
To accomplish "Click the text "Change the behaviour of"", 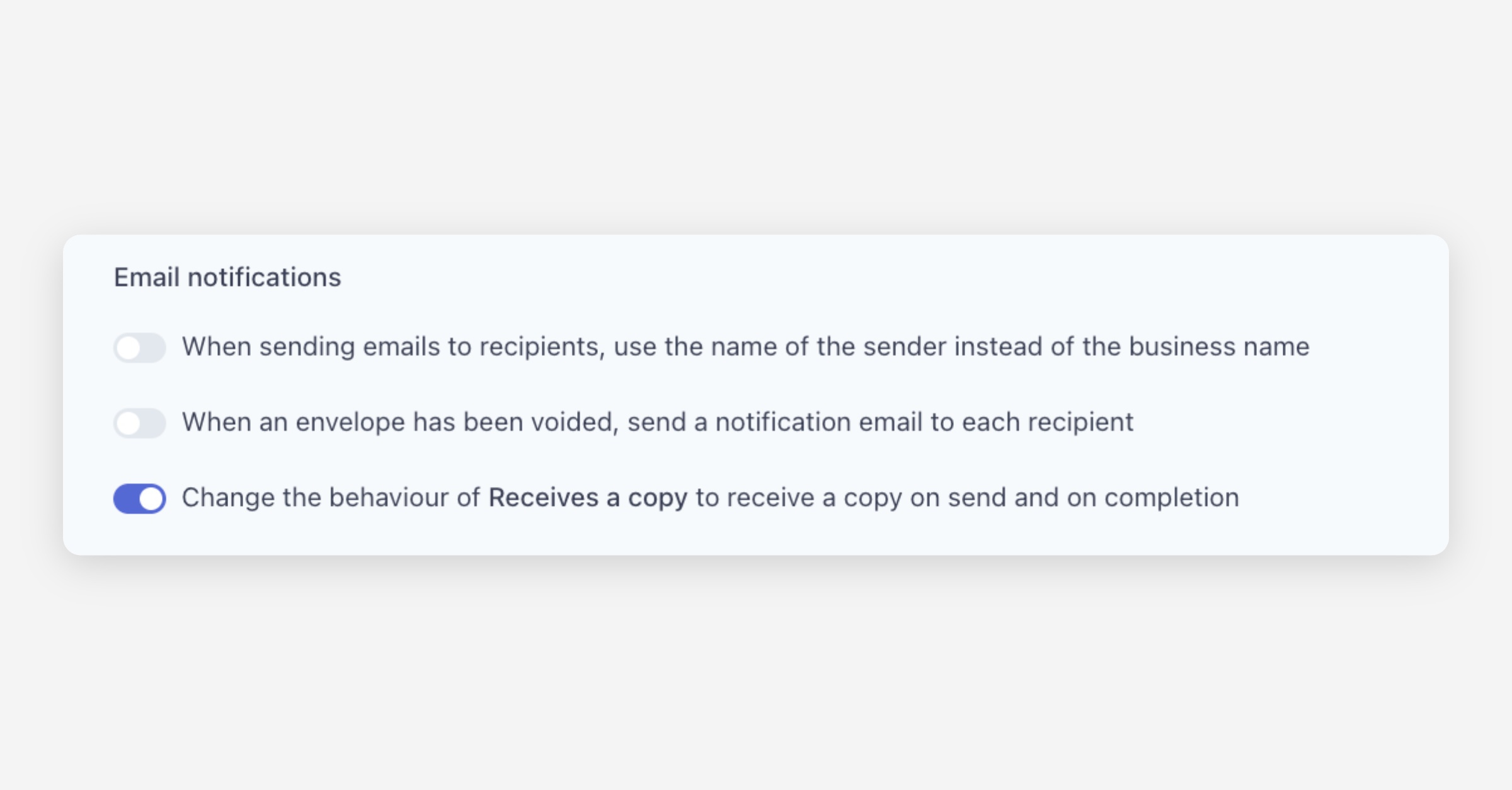I will click(x=331, y=498).
